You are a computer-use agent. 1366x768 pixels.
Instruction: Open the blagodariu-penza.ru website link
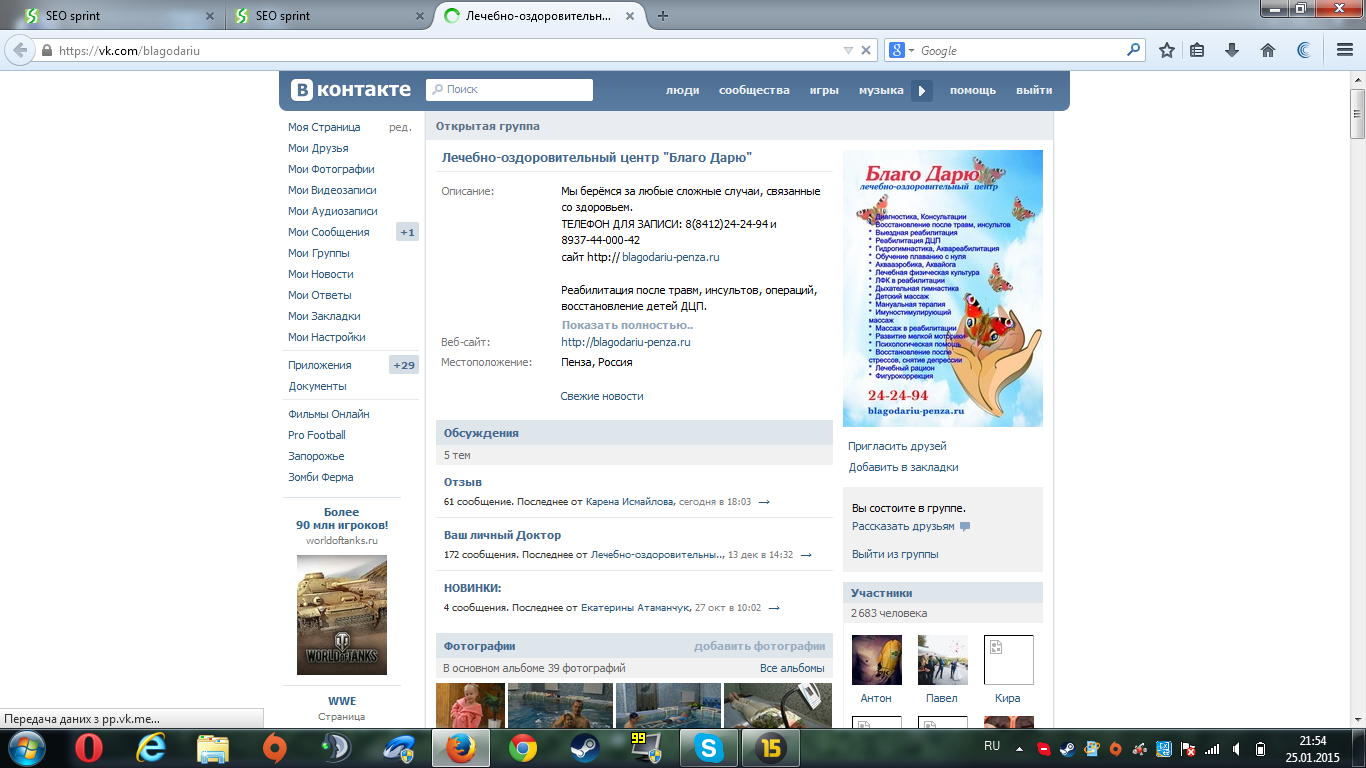(x=626, y=342)
